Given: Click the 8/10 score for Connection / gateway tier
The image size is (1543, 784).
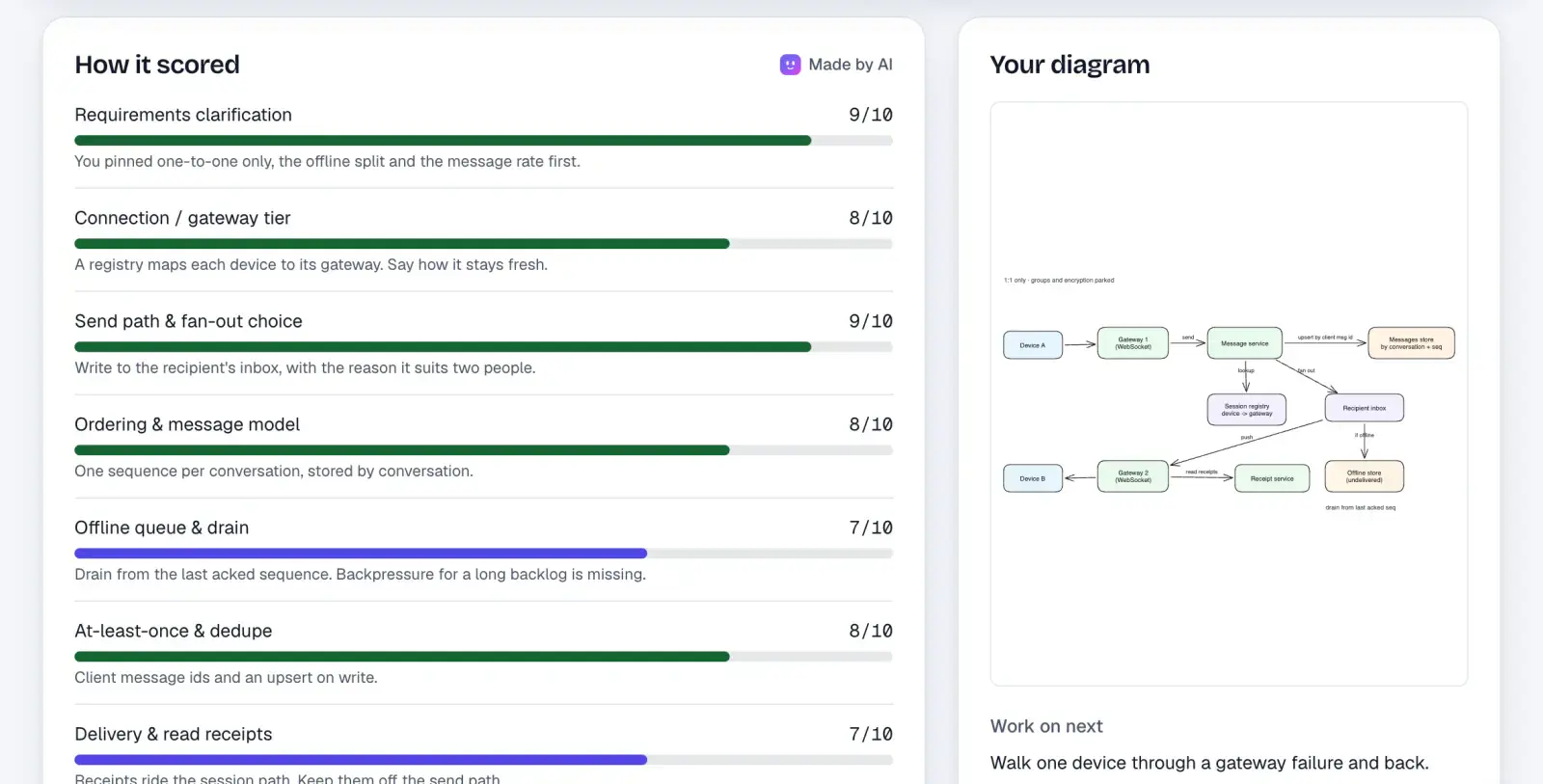Looking at the screenshot, I should pos(871,218).
